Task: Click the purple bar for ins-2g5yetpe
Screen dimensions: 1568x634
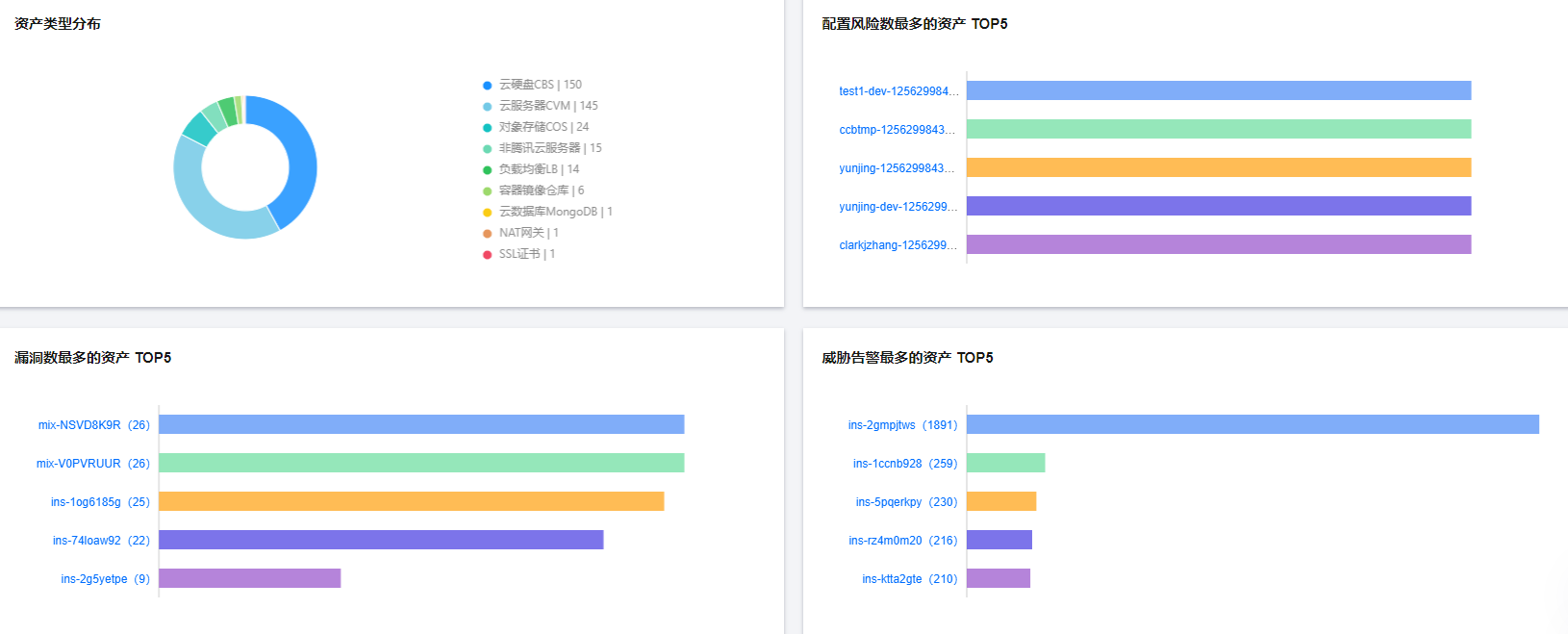Action: pyautogui.click(x=250, y=578)
